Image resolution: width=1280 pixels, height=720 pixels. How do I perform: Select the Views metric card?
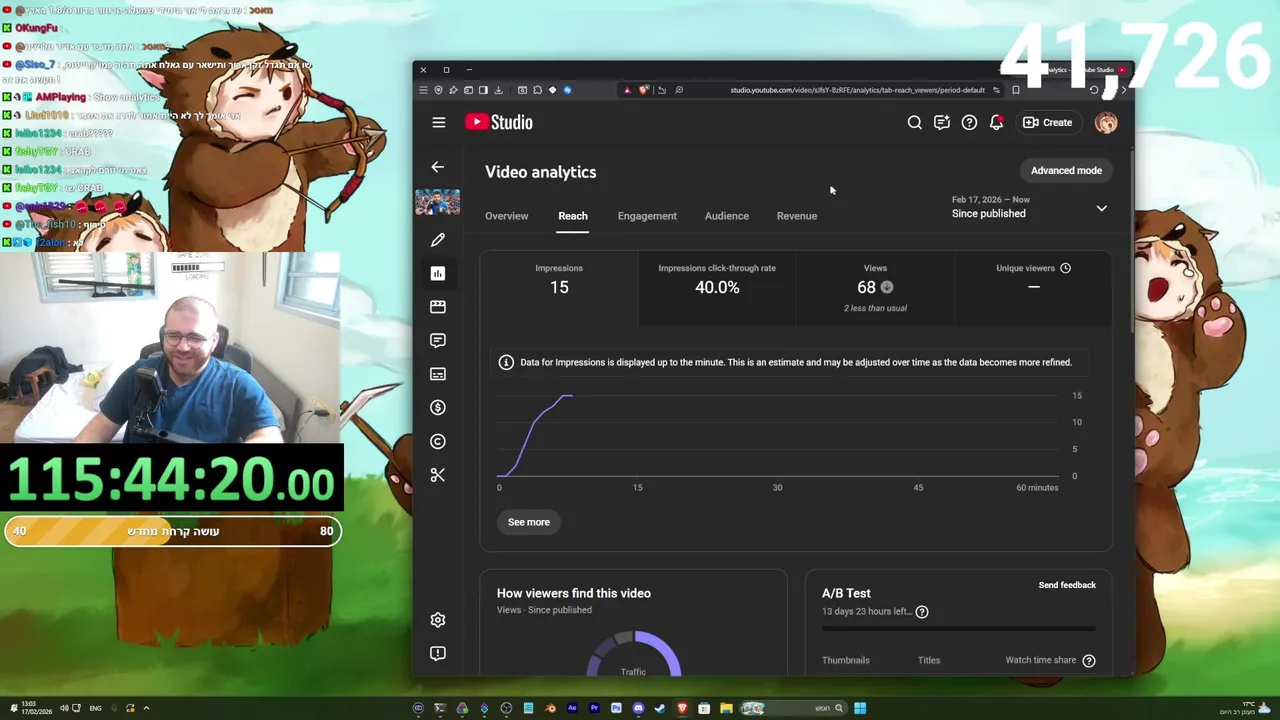pyautogui.click(x=875, y=288)
